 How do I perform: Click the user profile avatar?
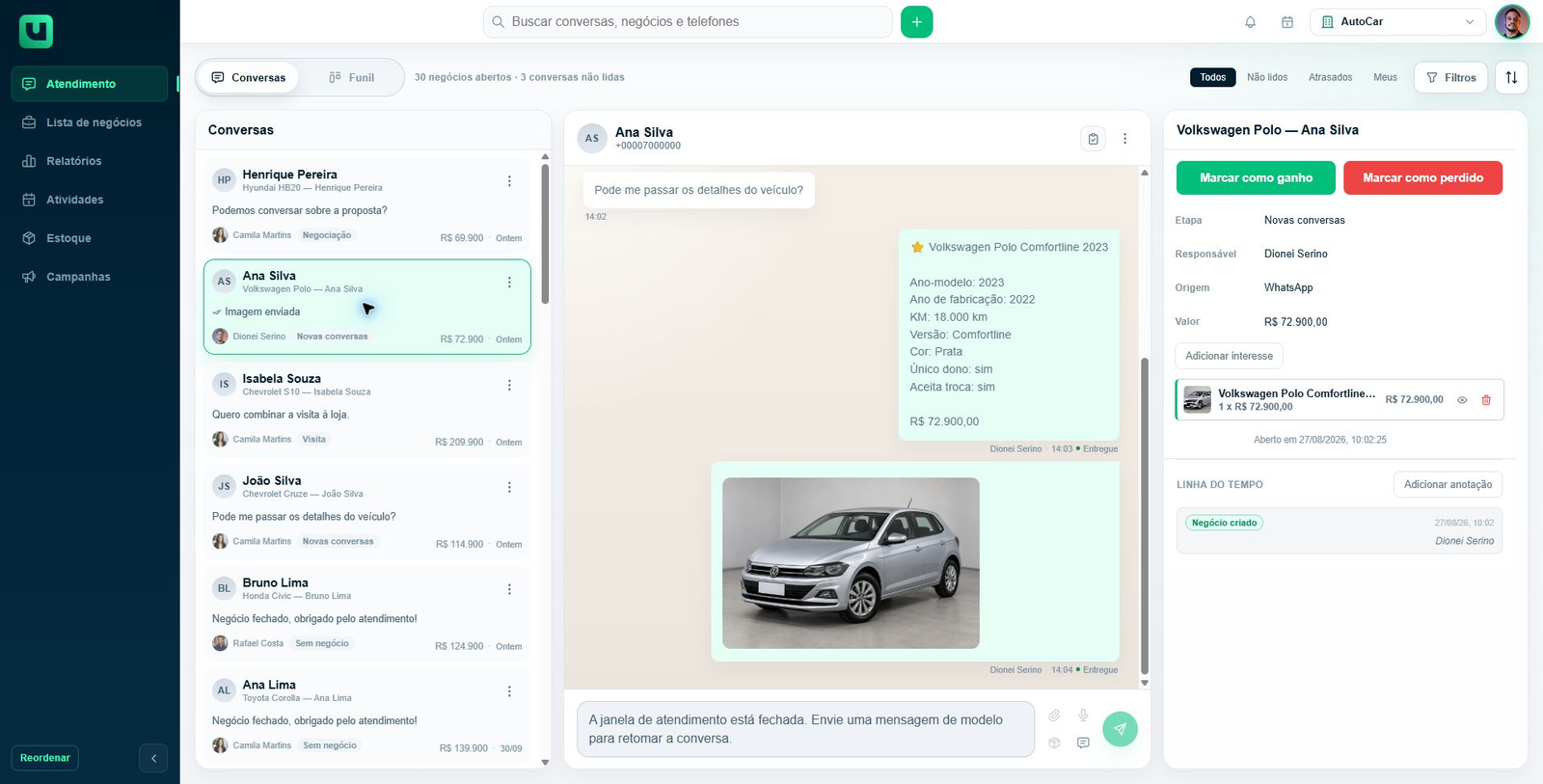click(x=1511, y=21)
